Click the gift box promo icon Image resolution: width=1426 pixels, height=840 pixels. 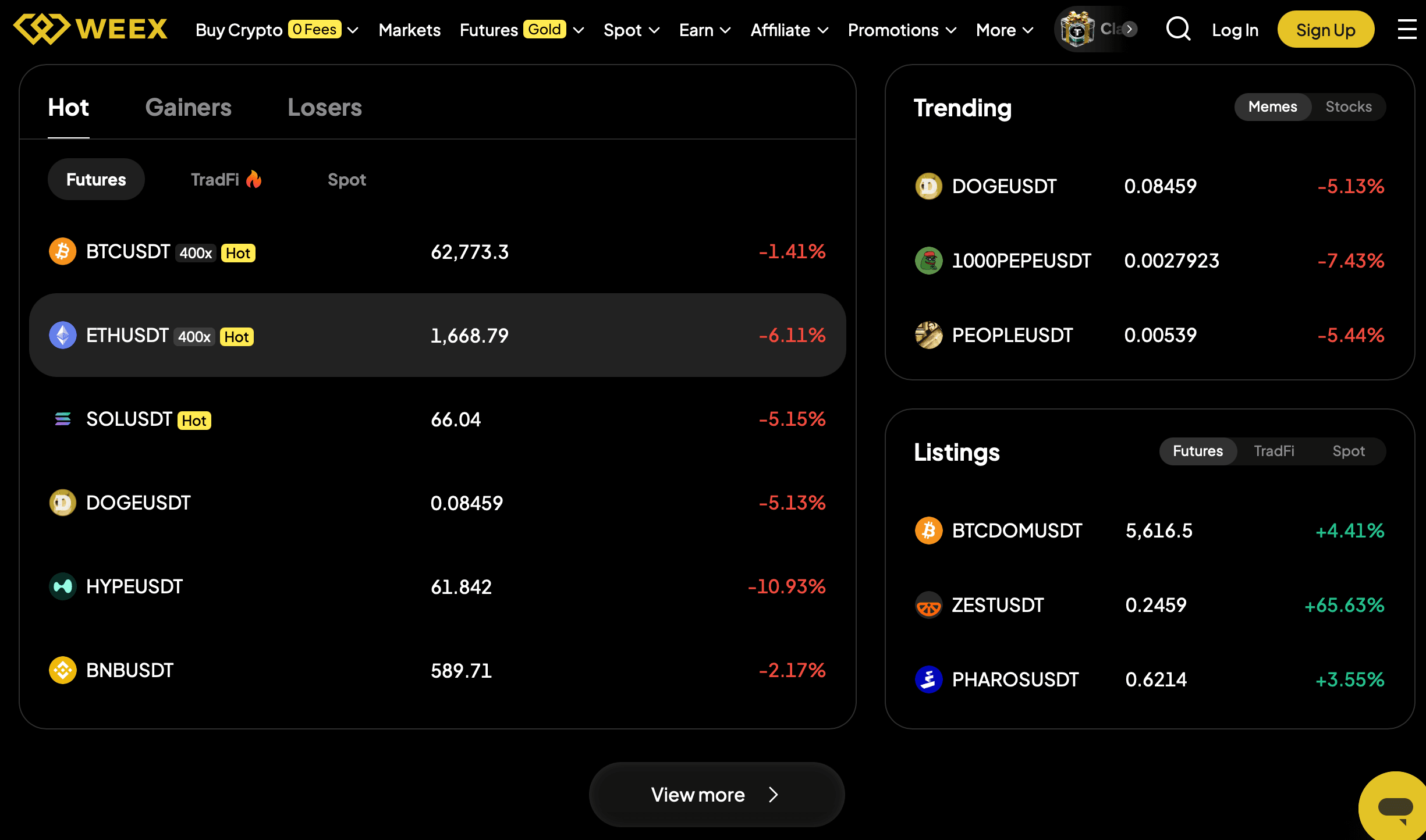coord(1077,29)
